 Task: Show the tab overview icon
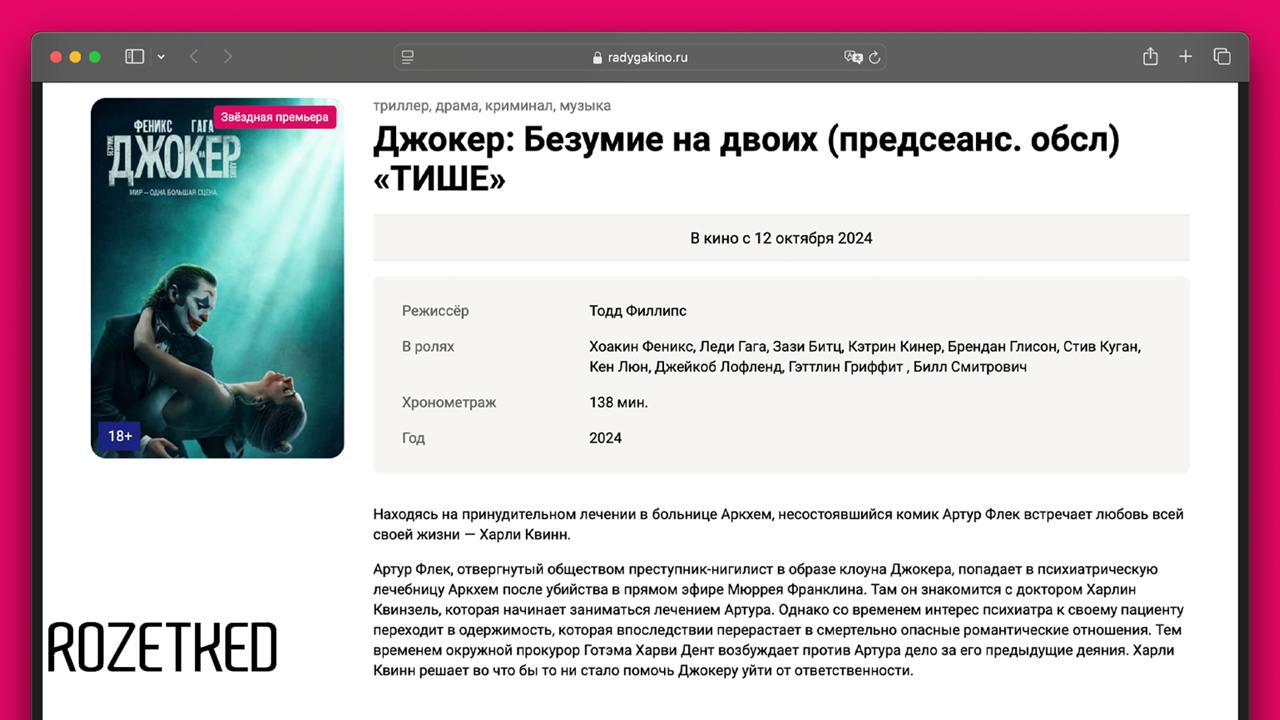tap(1221, 57)
